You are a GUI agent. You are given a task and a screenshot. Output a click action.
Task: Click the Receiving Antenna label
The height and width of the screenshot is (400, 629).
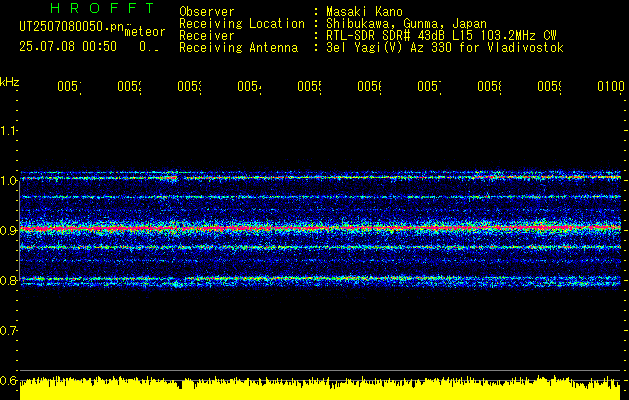(x=238, y=48)
